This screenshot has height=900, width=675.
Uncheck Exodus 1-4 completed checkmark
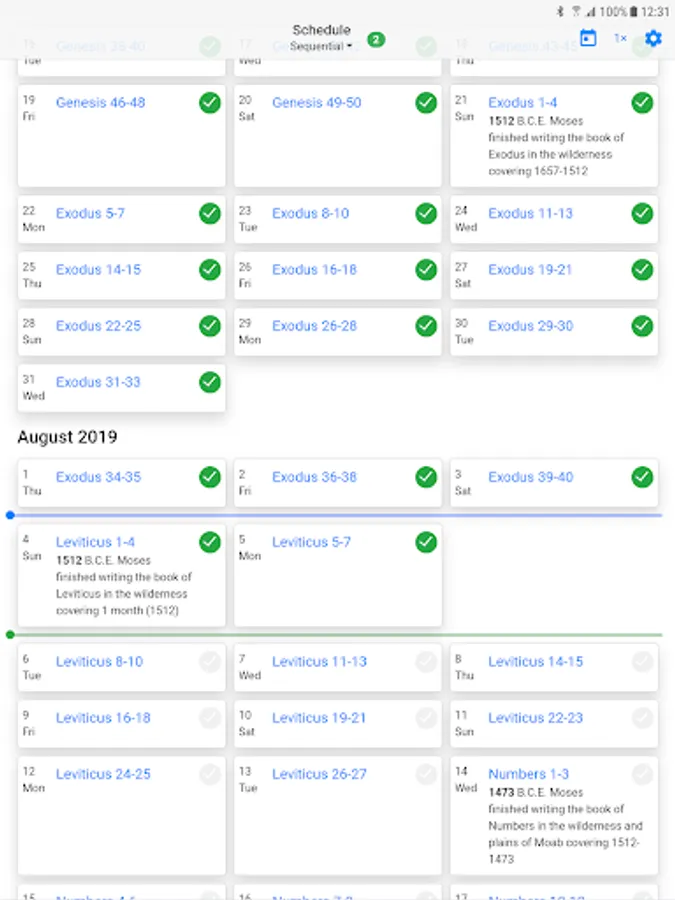[642, 102]
